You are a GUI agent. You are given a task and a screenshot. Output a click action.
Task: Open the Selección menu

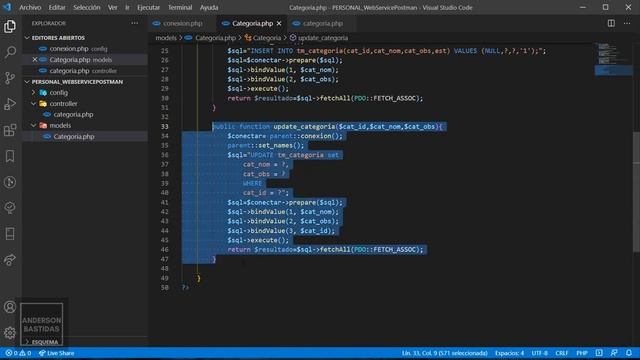coord(87,7)
